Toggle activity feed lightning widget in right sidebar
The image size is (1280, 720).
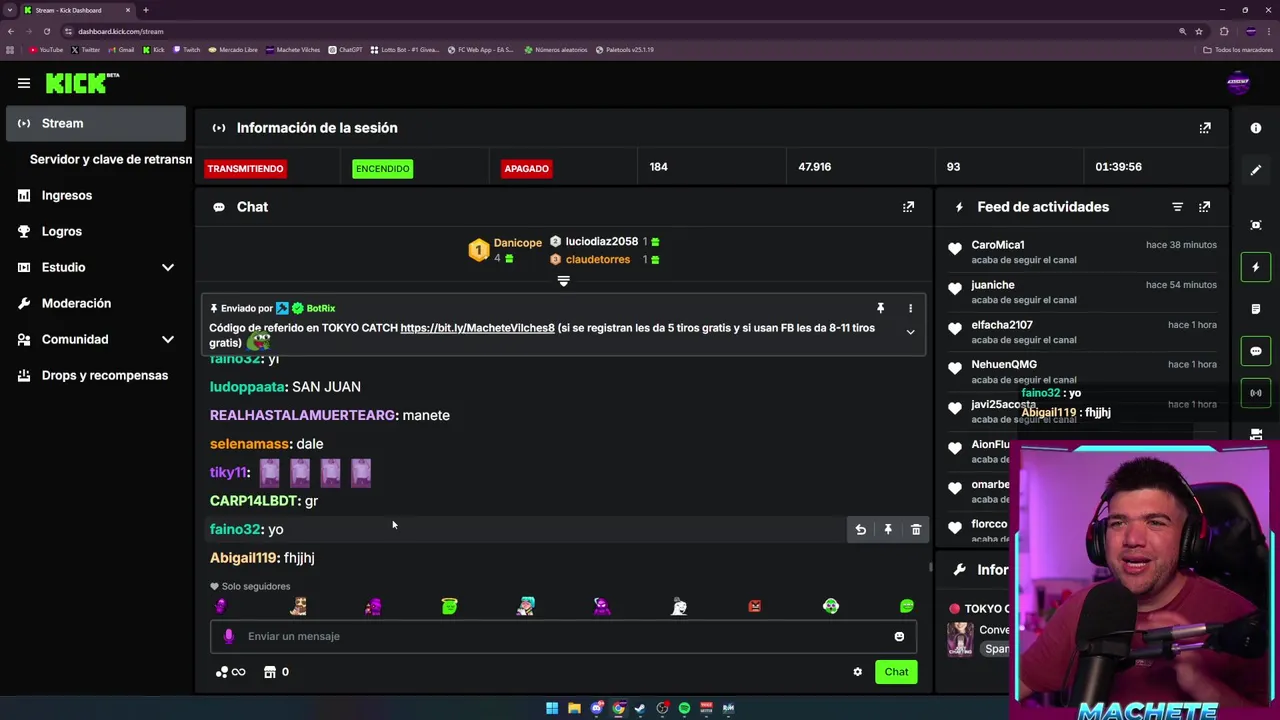coord(1256,267)
